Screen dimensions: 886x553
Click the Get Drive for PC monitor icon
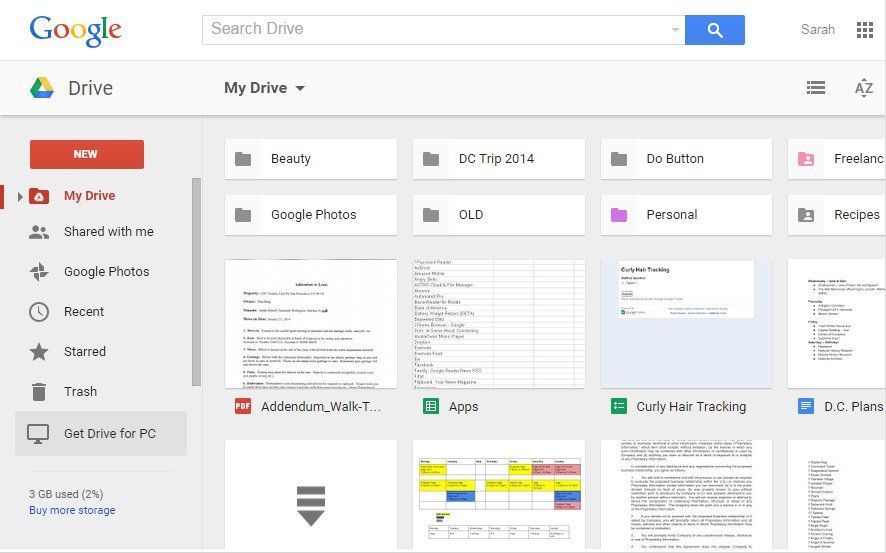click(38, 434)
